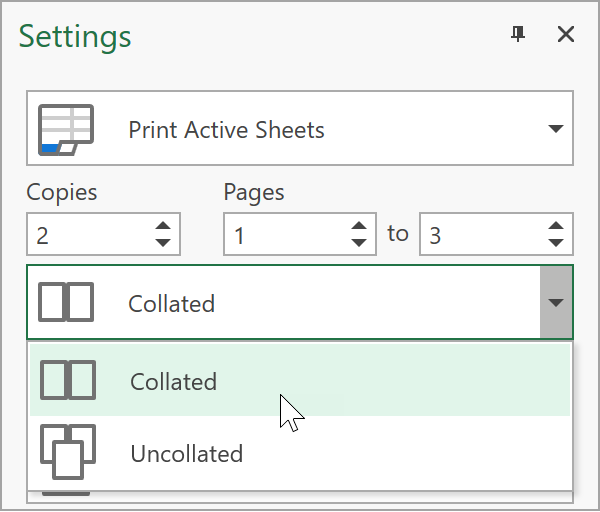The width and height of the screenshot is (600, 512).
Task: Collapse the Collated dropdown using its arrow
Action: [556, 303]
